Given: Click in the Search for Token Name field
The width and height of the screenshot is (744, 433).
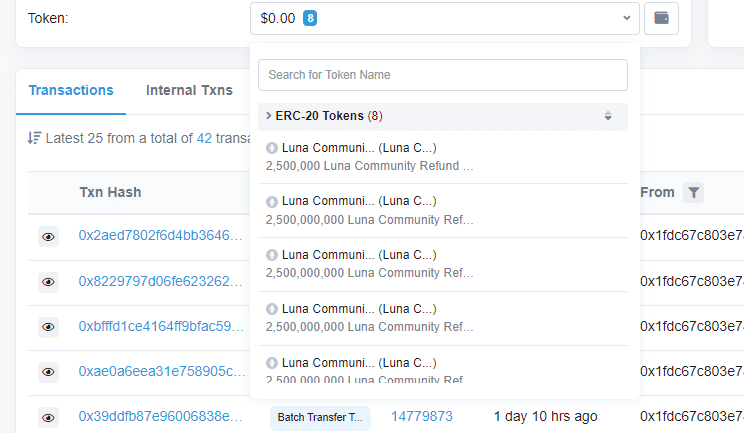Looking at the screenshot, I should click(x=443, y=75).
